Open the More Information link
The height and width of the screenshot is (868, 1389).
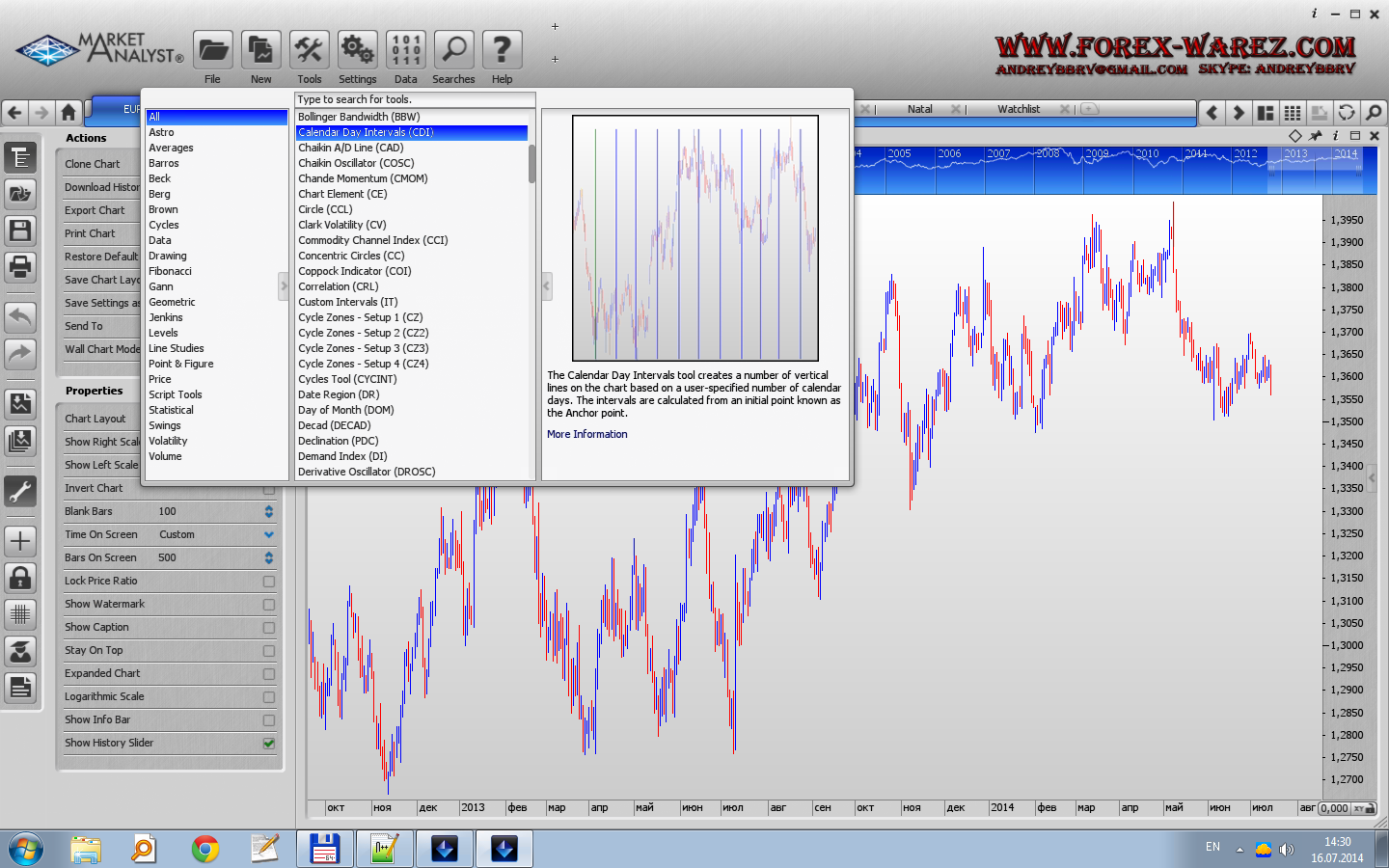coord(586,435)
